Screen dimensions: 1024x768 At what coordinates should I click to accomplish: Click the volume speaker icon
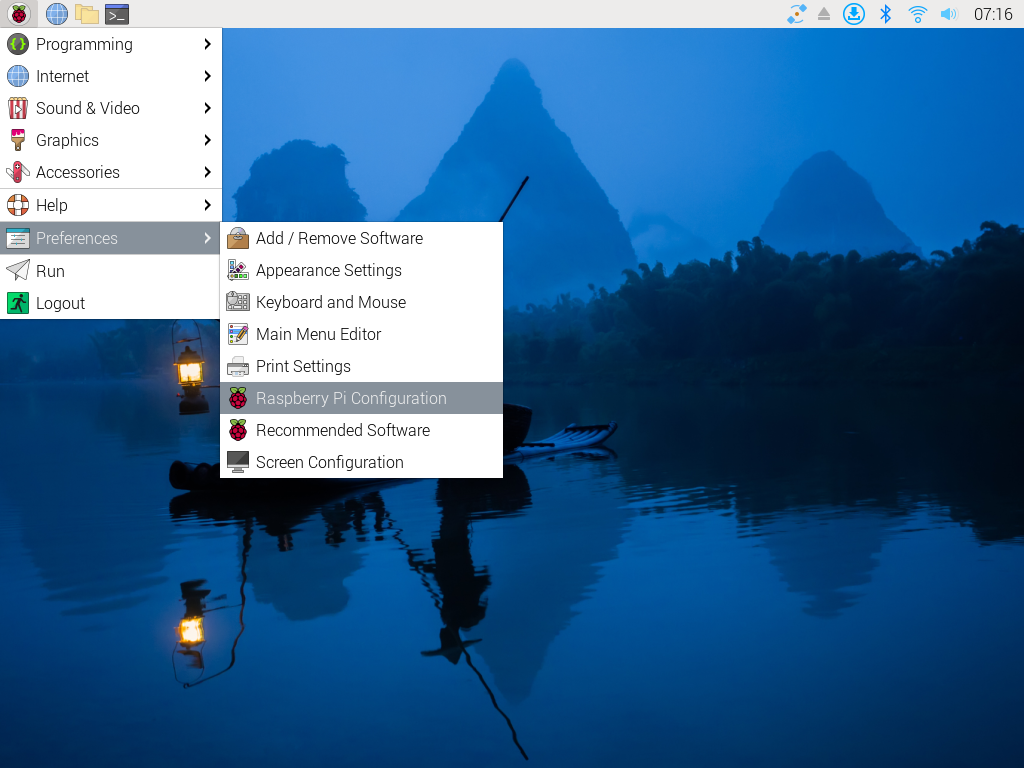coord(949,14)
